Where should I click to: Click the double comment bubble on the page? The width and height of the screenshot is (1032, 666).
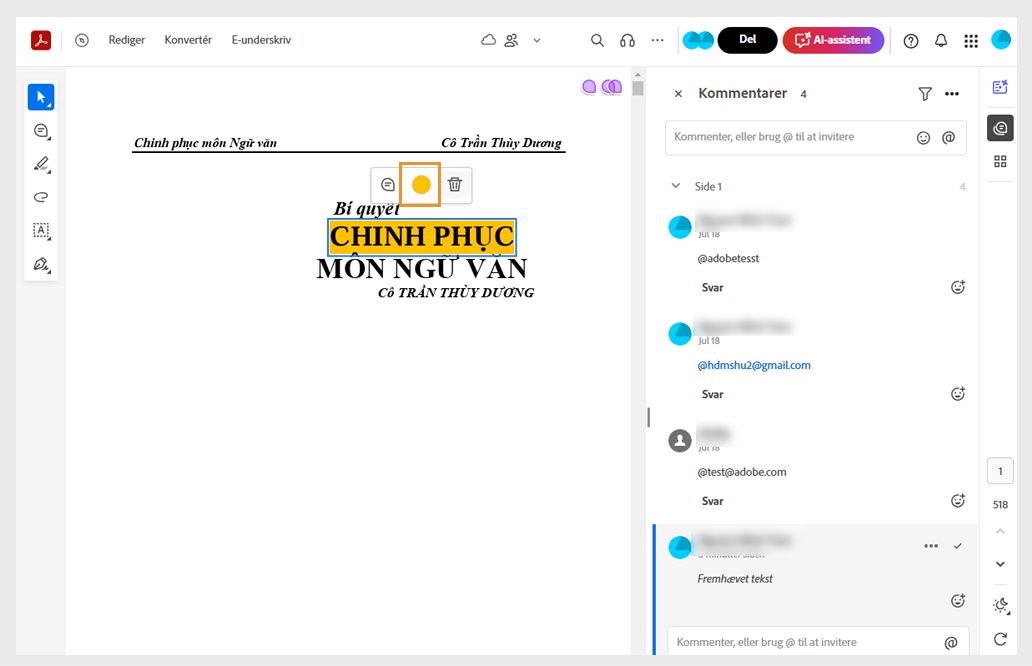click(611, 86)
